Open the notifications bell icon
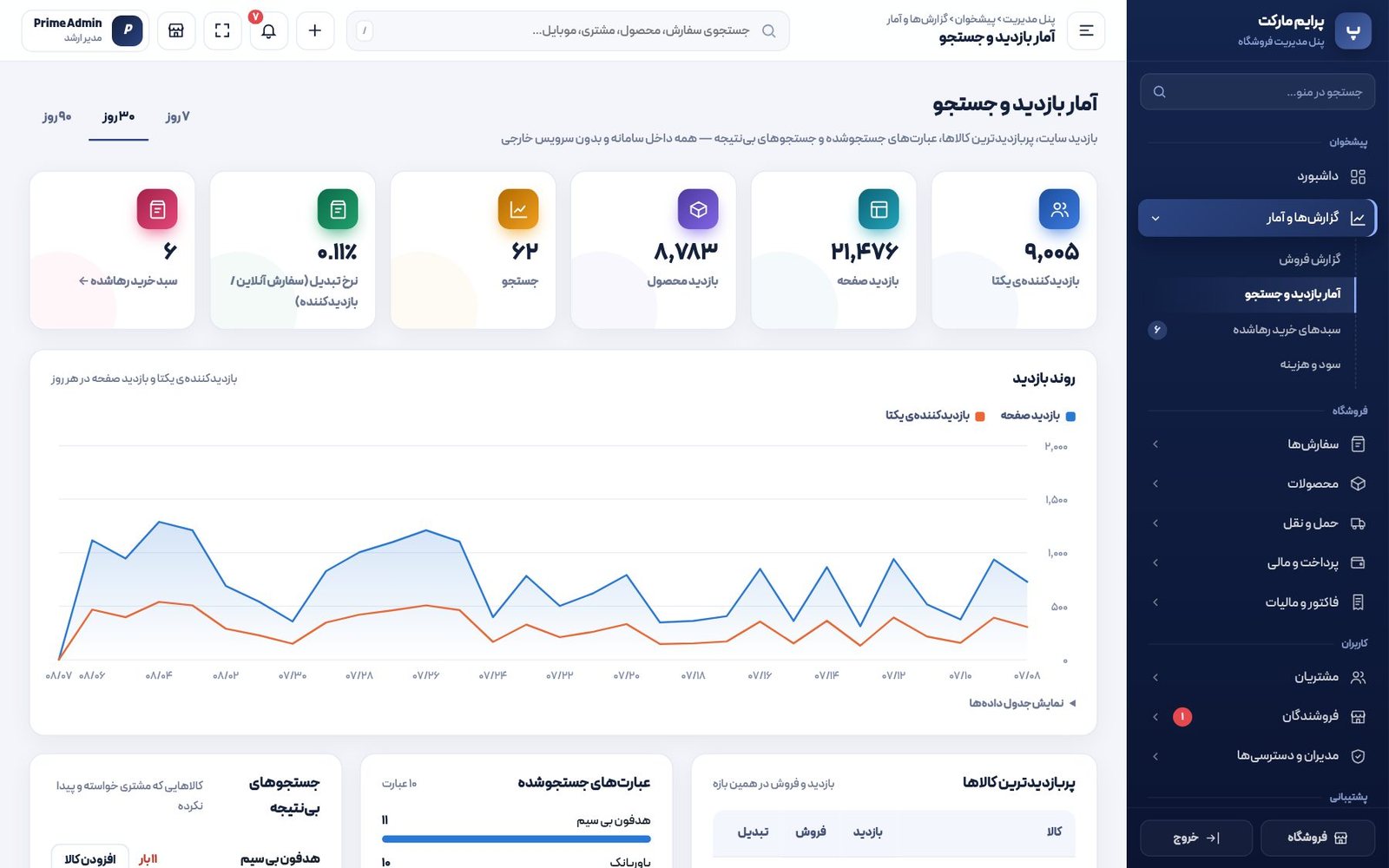The height and width of the screenshot is (868, 1389). 268,30
